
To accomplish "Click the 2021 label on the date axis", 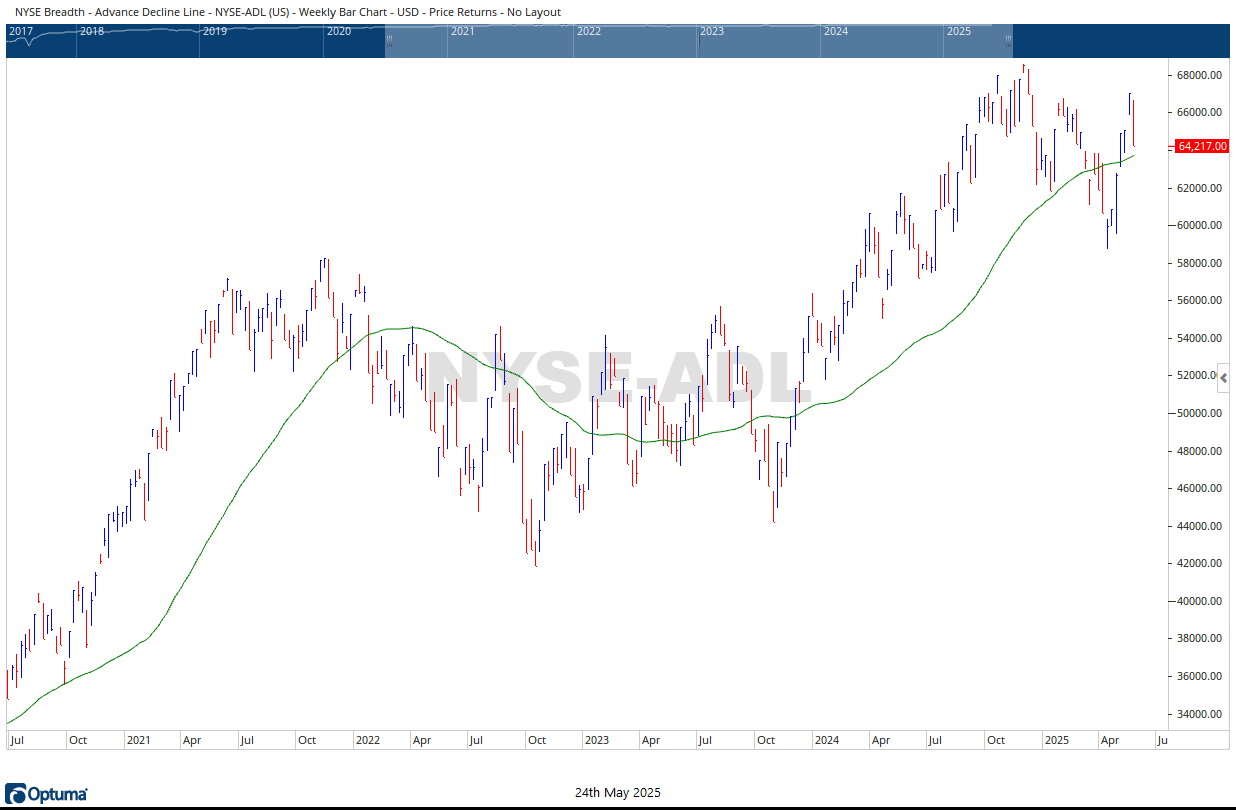I will 138,741.
